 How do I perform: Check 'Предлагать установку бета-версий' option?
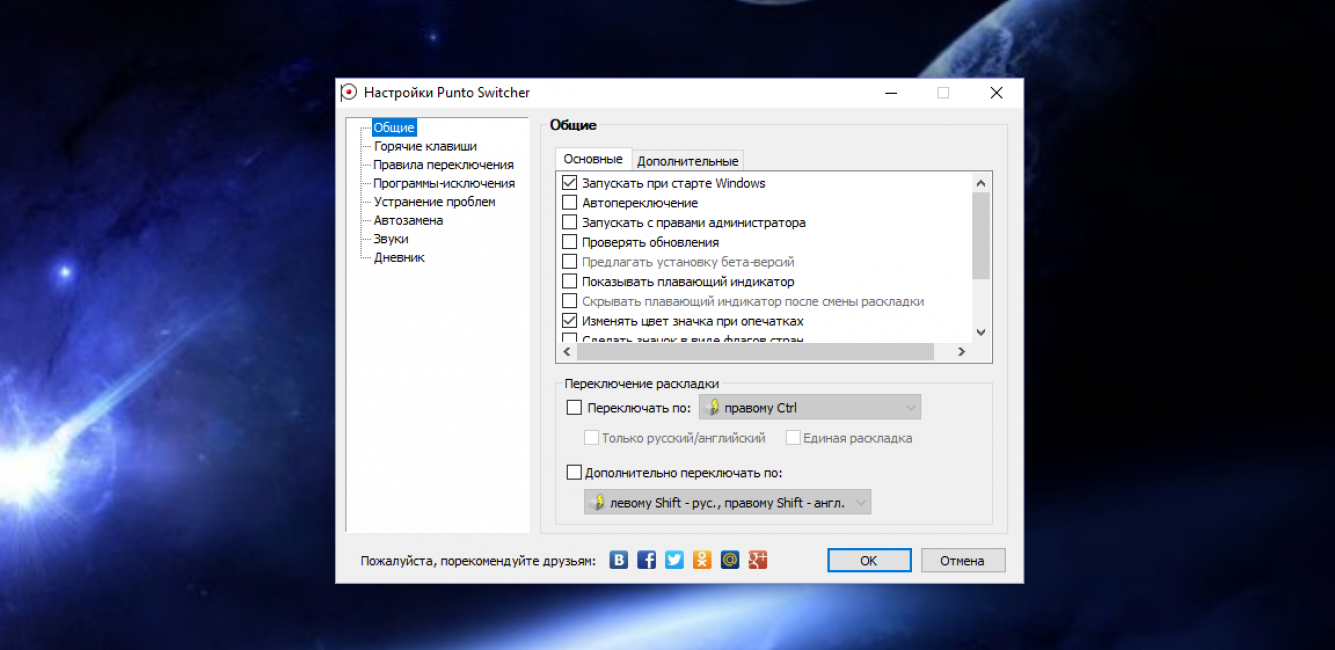click(570, 262)
